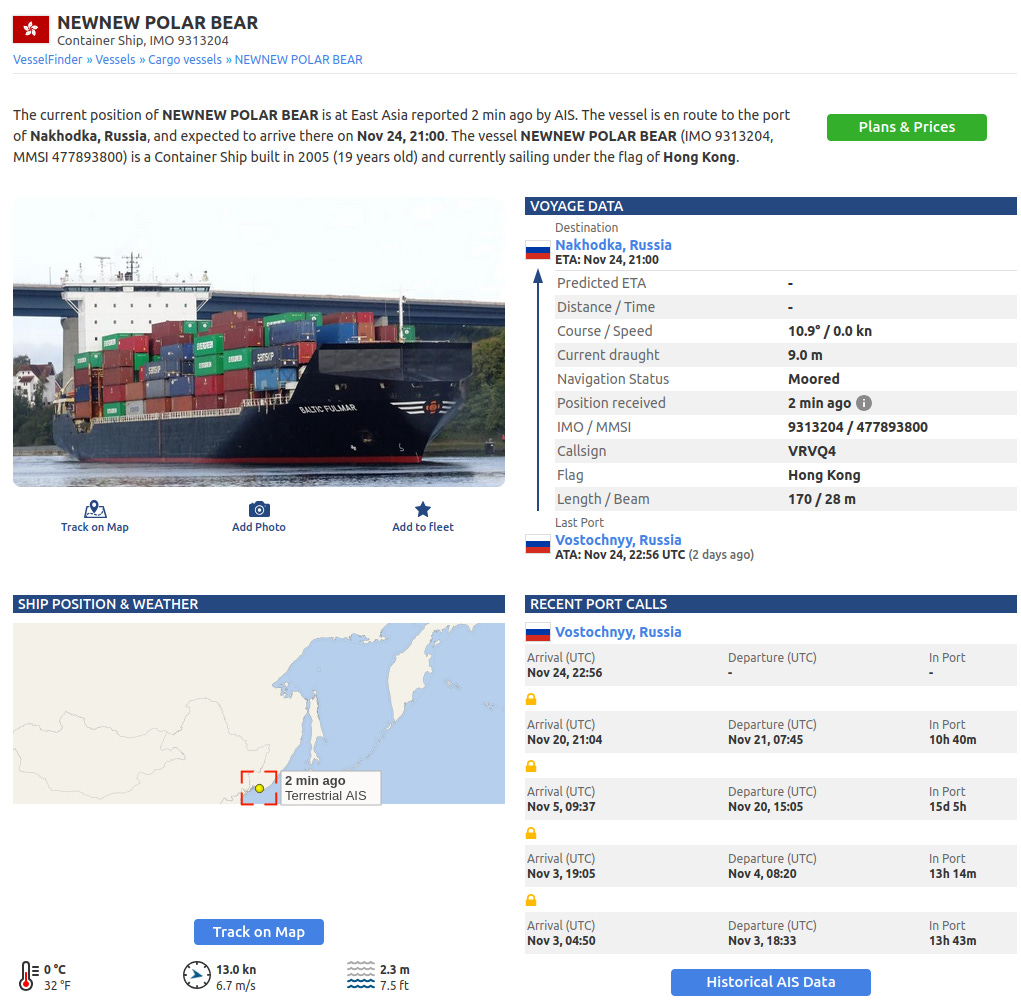This screenshot has height=1005, width=1021.
Task: Open the Cargo vessels breadcrumb link
Action: point(185,59)
